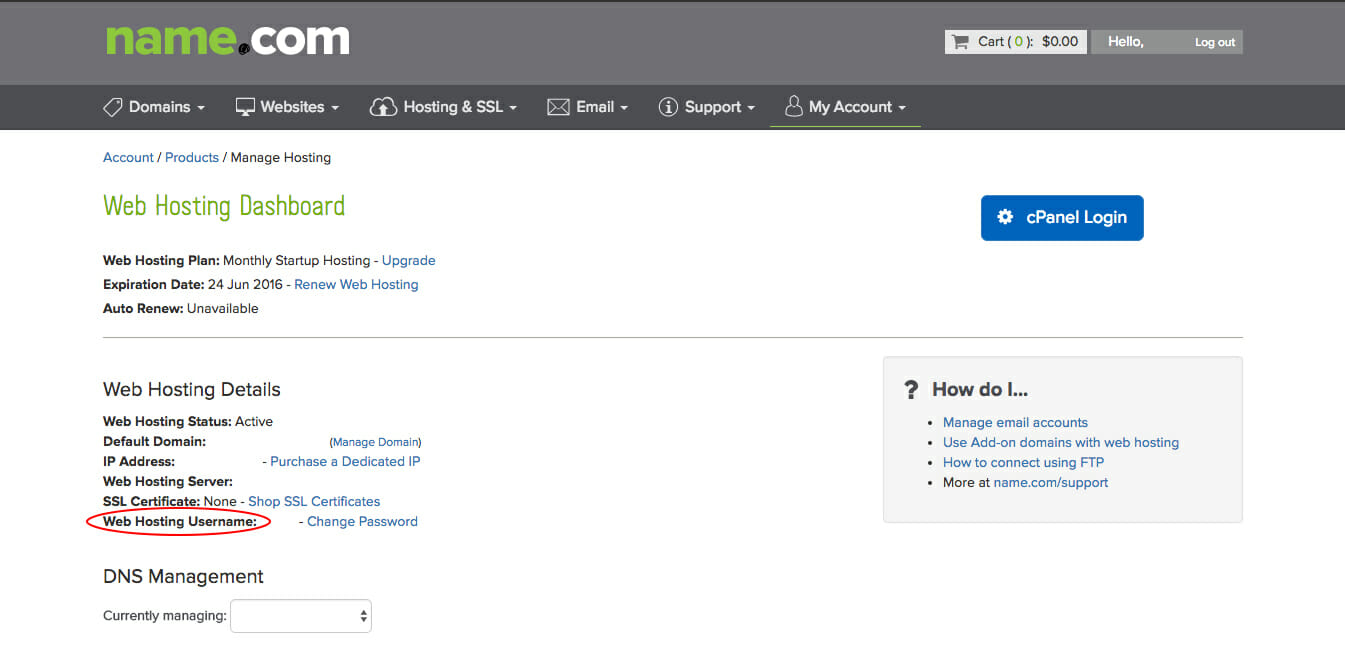Click the Hosting & SSL cloud icon

[383, 107]
